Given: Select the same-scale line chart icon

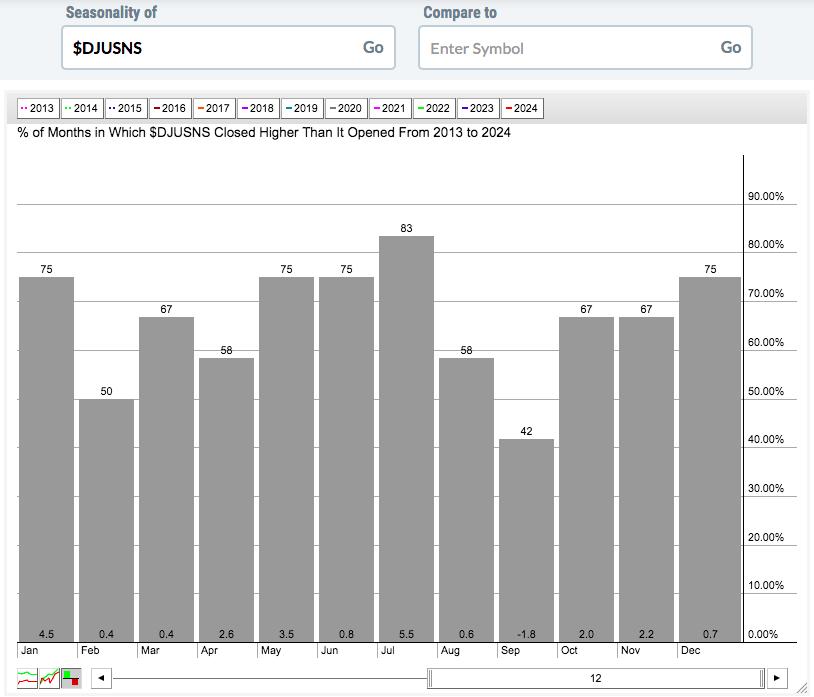Looking at the screenshot, I should (x=49, y=678).
